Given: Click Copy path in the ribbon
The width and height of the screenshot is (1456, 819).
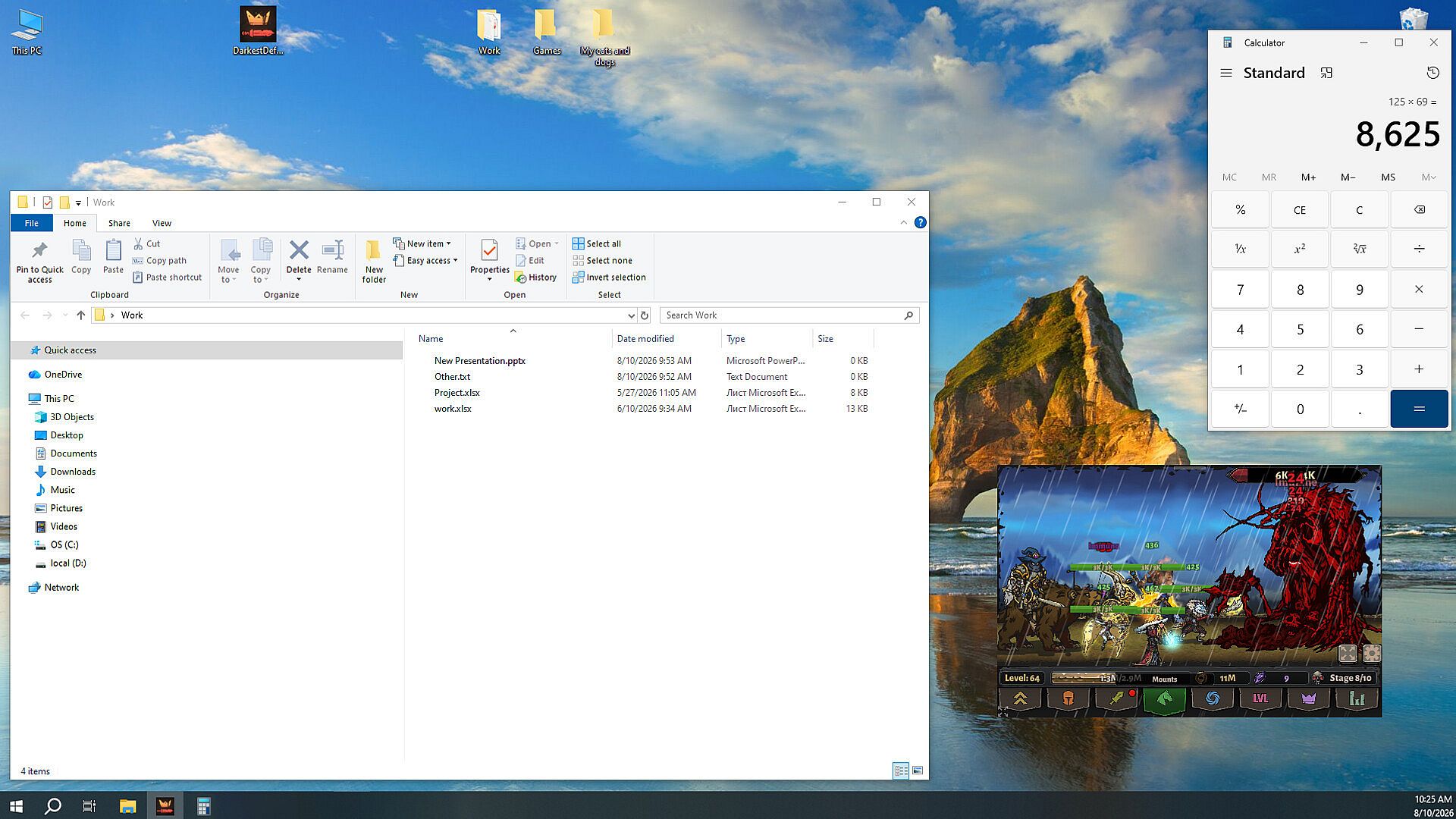Looking at the screenshot, I should pyautogui.click(x=160, y=260).
